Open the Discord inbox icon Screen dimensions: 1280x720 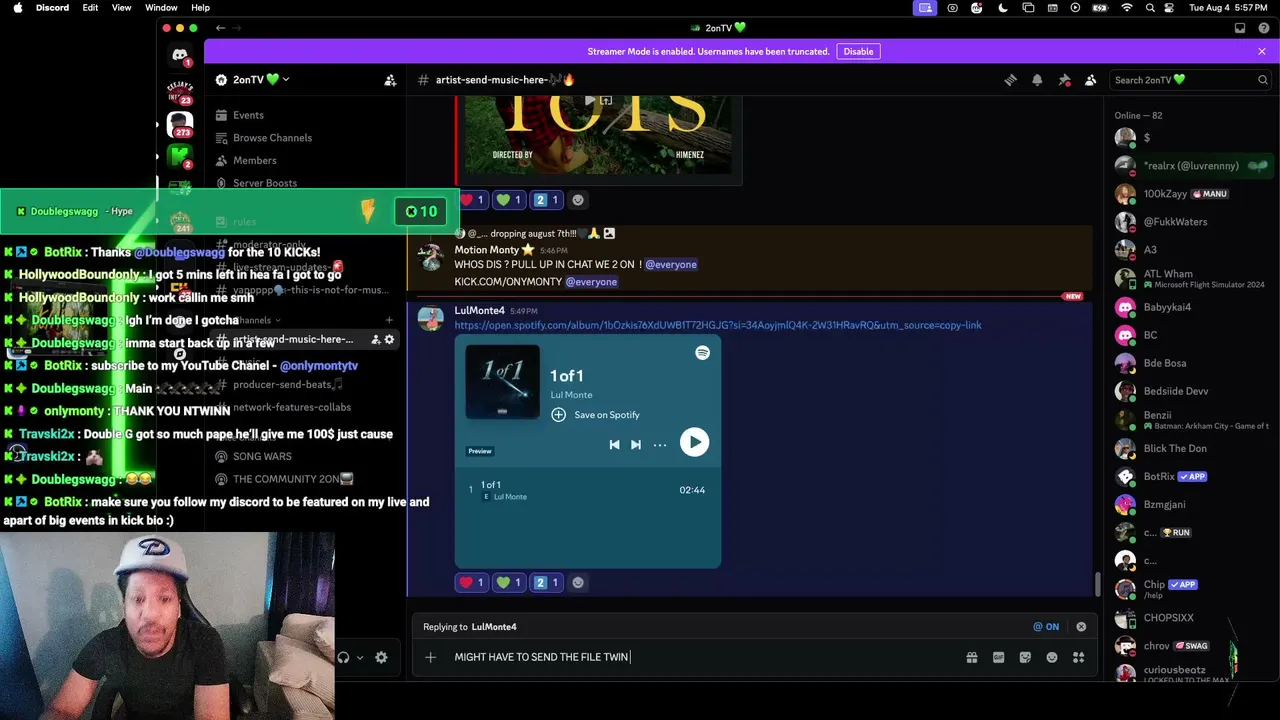1240,28
